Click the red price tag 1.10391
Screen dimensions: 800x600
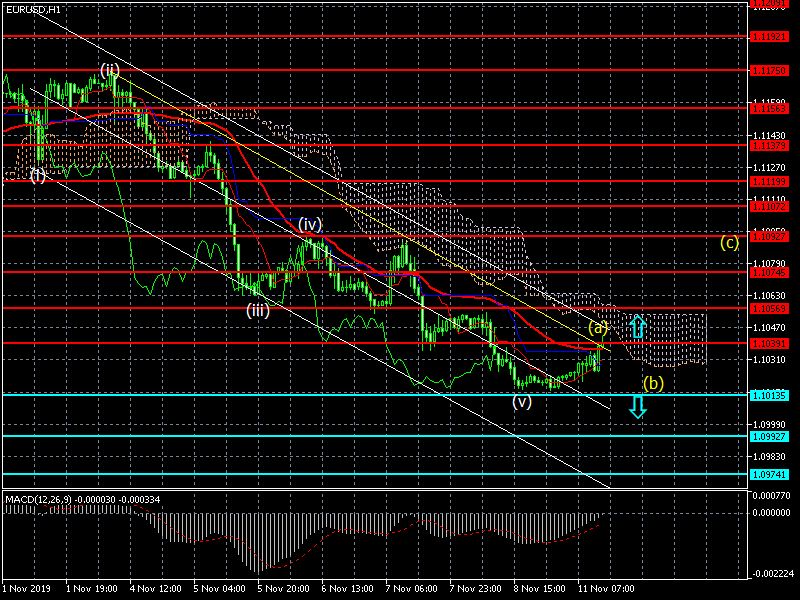tap(769, 344)
